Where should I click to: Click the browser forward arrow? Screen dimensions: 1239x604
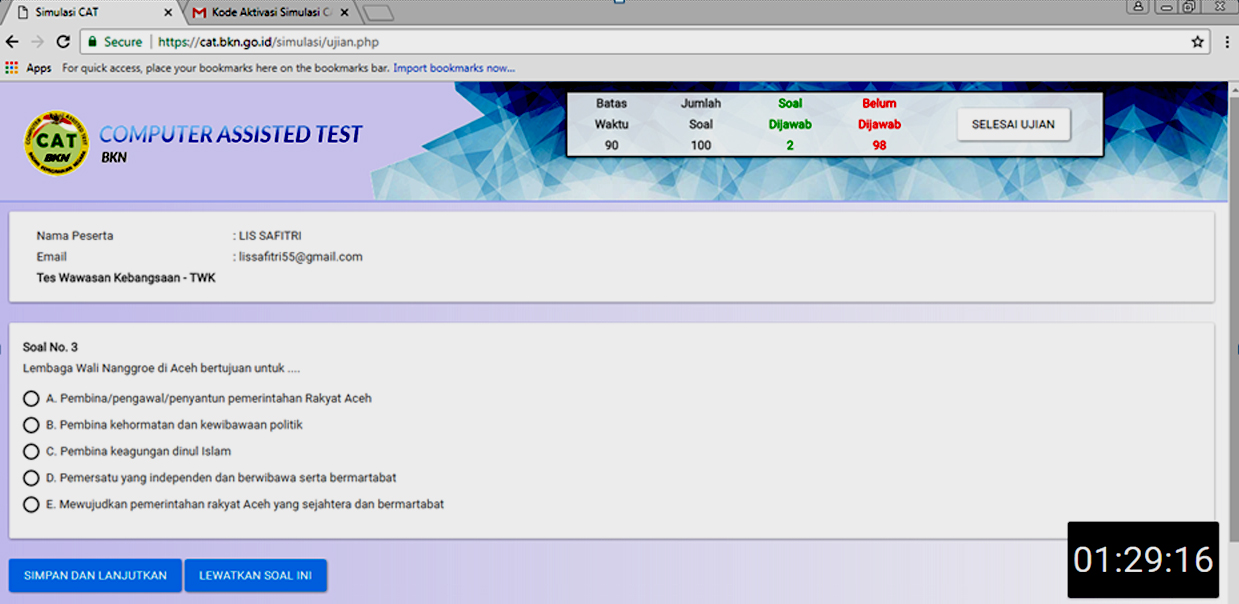[38, 42]
